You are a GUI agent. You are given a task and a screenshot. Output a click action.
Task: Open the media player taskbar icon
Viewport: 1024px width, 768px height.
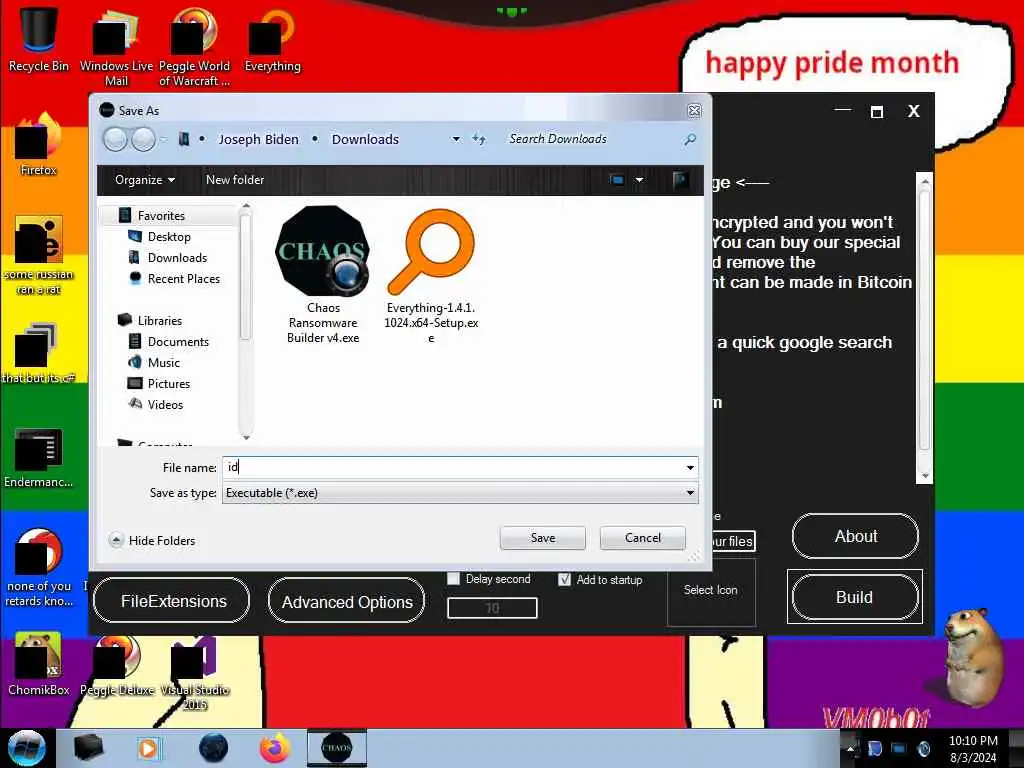coord(148,748)
